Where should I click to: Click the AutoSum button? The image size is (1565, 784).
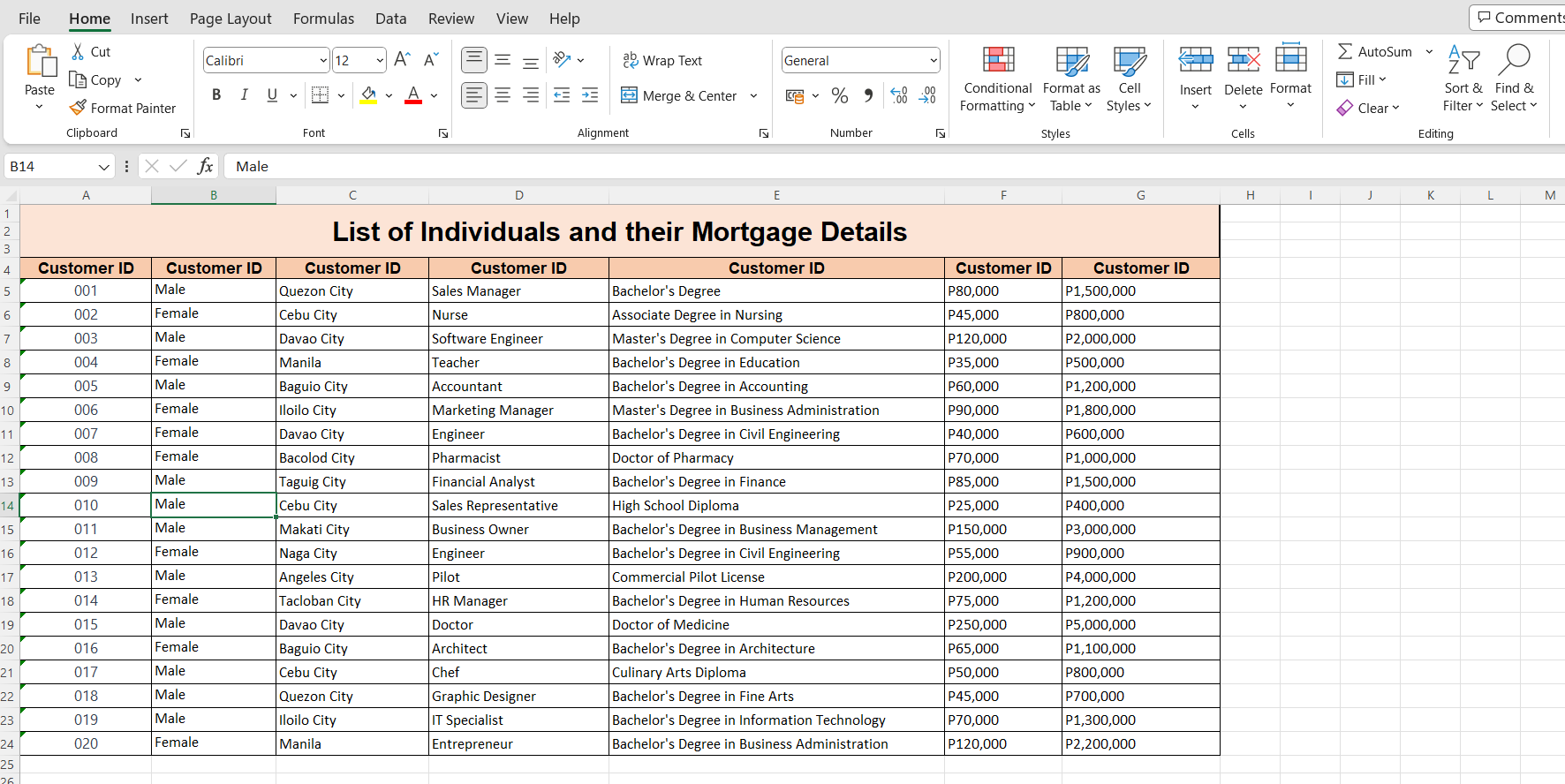pos(1375,52)
